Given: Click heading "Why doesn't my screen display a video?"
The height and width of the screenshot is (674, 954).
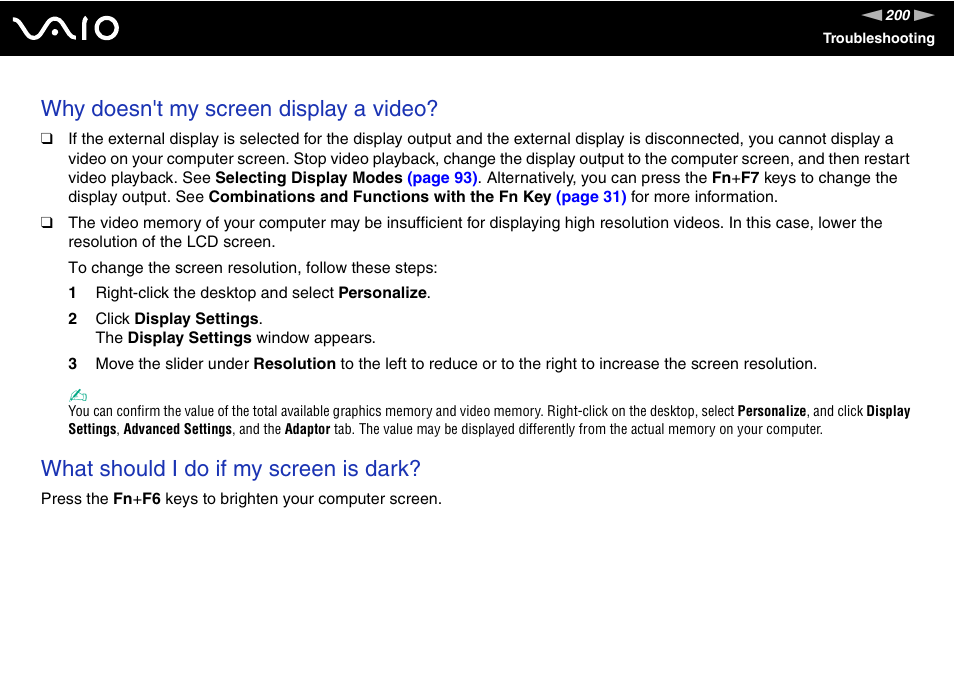Looking at the screenshot, I should [x=239, y=109].
